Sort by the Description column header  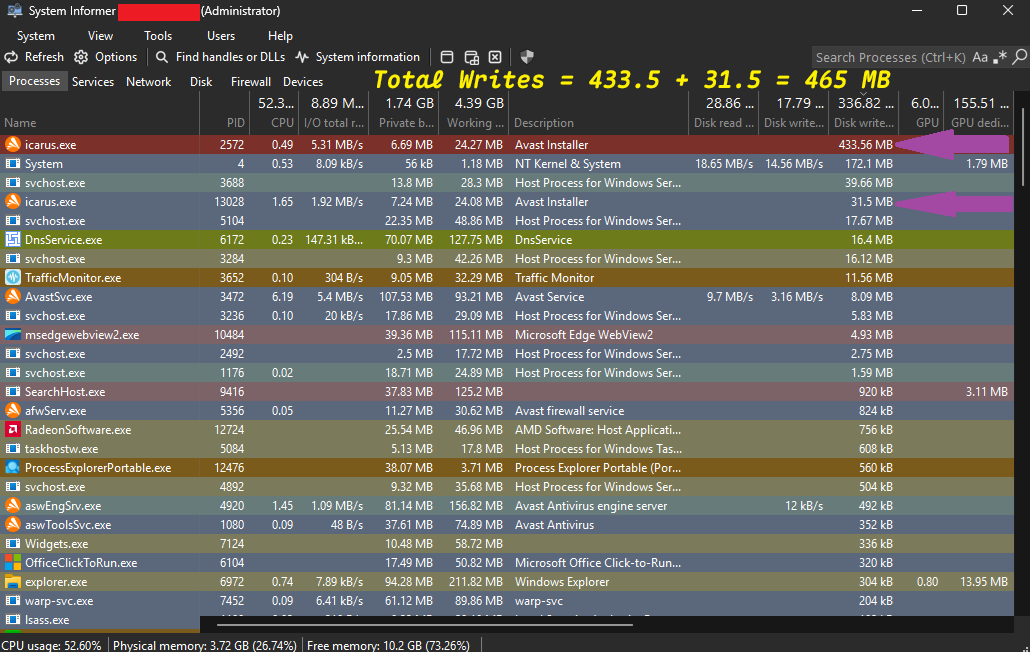point(544,123)
